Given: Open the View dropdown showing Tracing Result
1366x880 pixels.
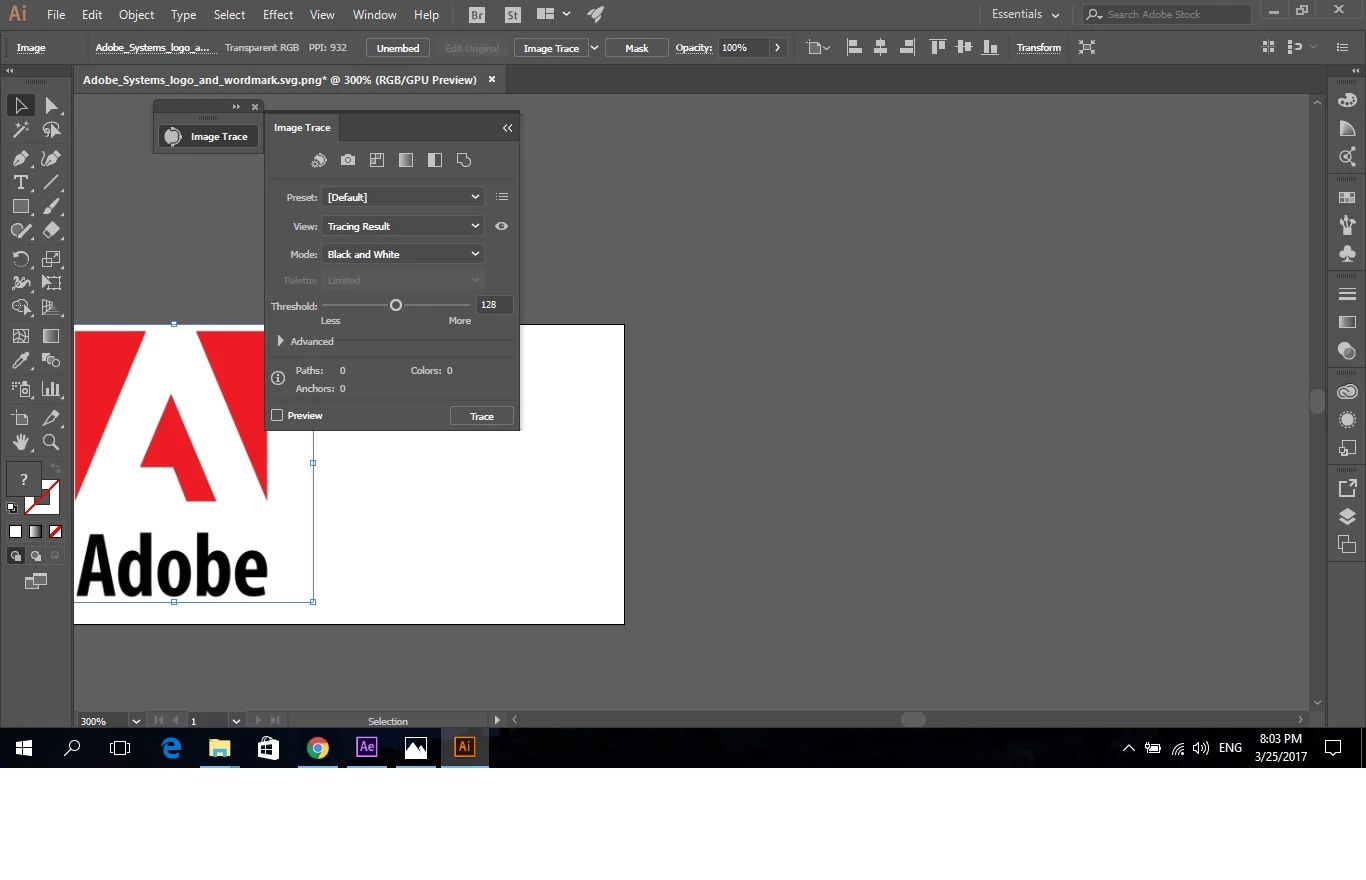Looking at the screenshot, I should tap(403, 226).
